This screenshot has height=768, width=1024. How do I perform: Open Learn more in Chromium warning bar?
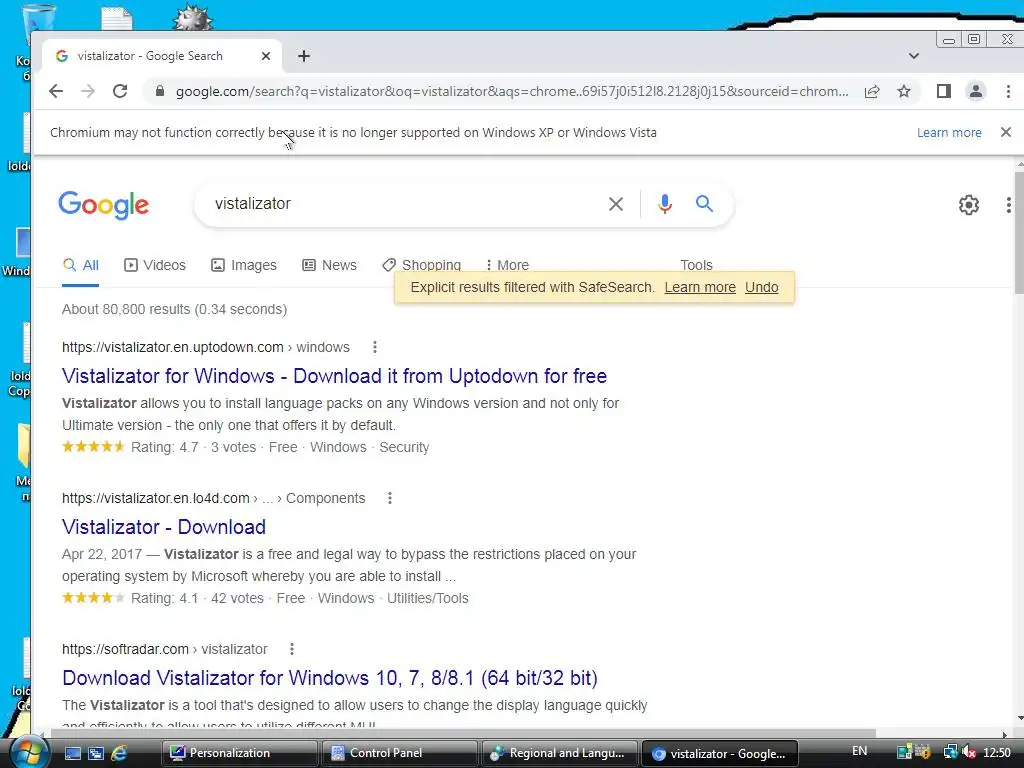tap(949, 133)
